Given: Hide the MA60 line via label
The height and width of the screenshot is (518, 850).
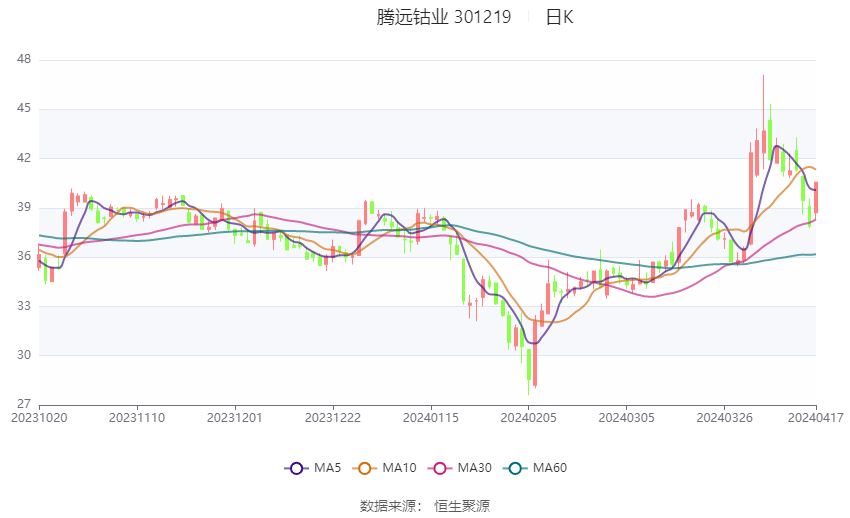Looking at the screenshot, I should pos(550,468).
